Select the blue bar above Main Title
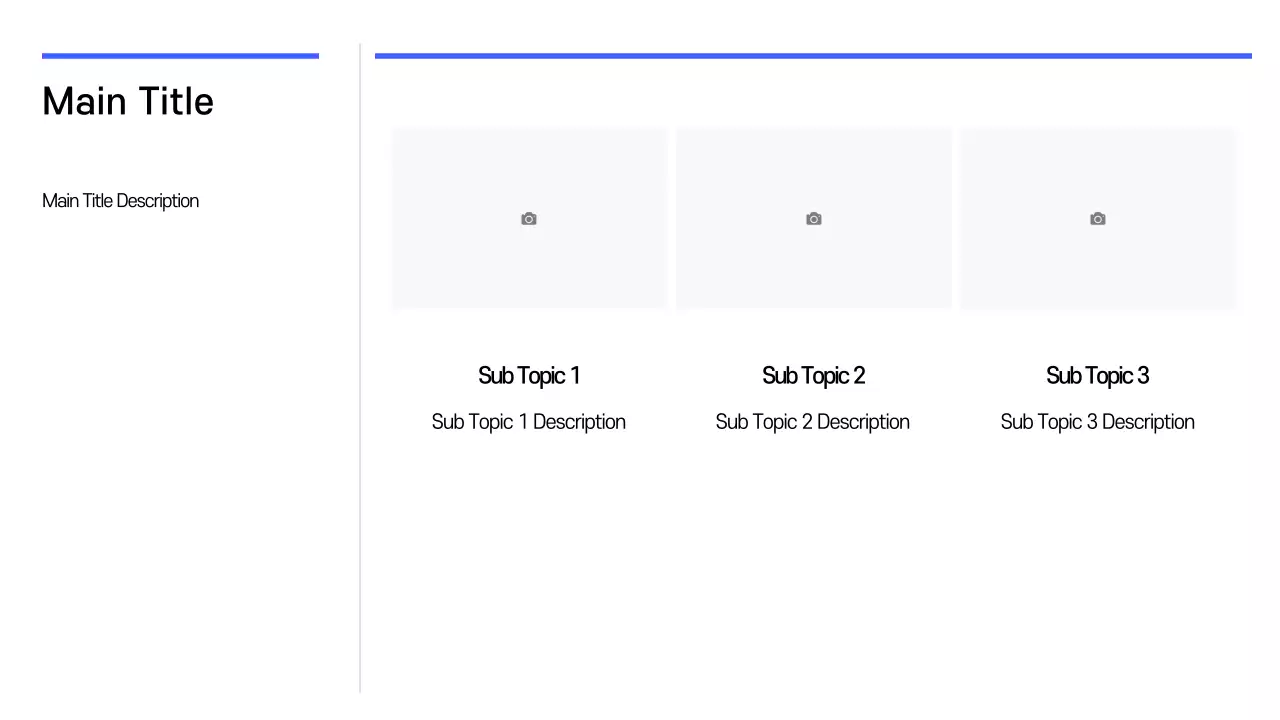1280x720 pixels. 180,56
